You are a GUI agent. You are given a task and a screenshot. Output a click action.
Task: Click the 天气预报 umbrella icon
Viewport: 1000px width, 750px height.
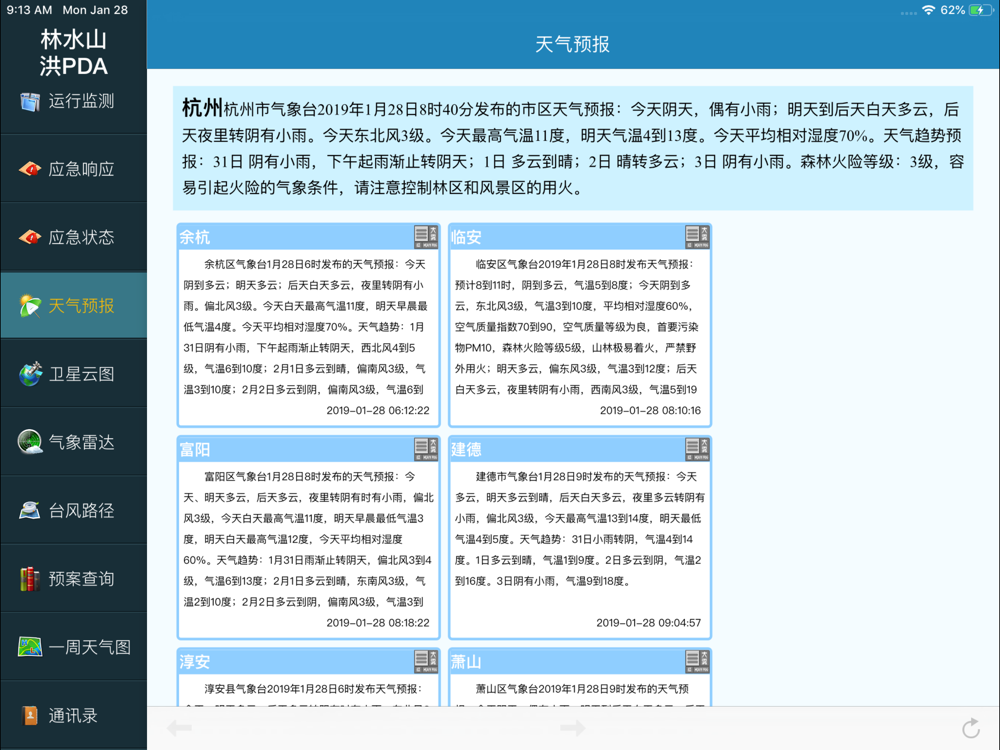click(29, 305)
